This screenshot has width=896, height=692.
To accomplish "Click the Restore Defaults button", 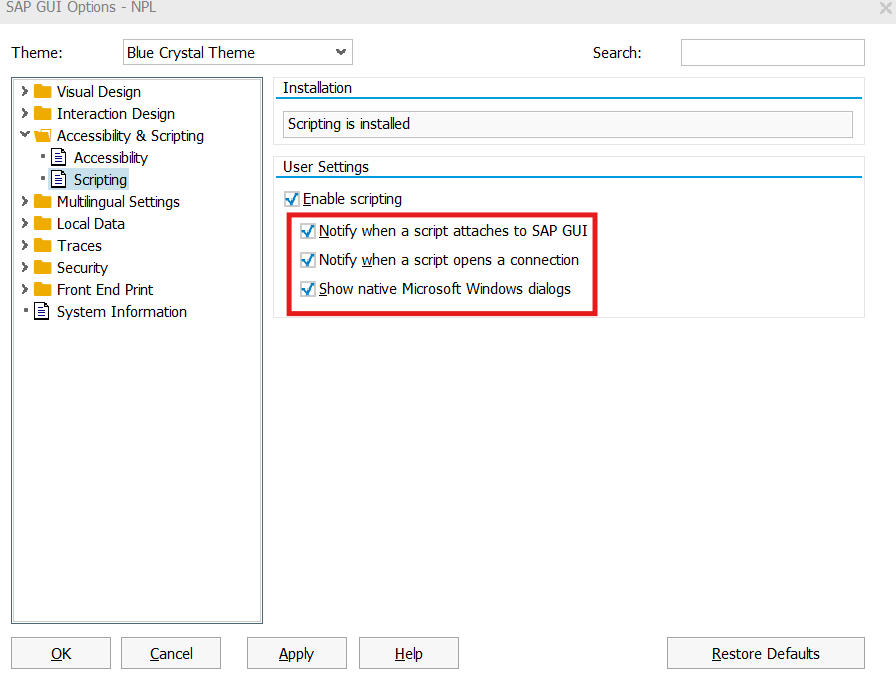I will (766, 653).
